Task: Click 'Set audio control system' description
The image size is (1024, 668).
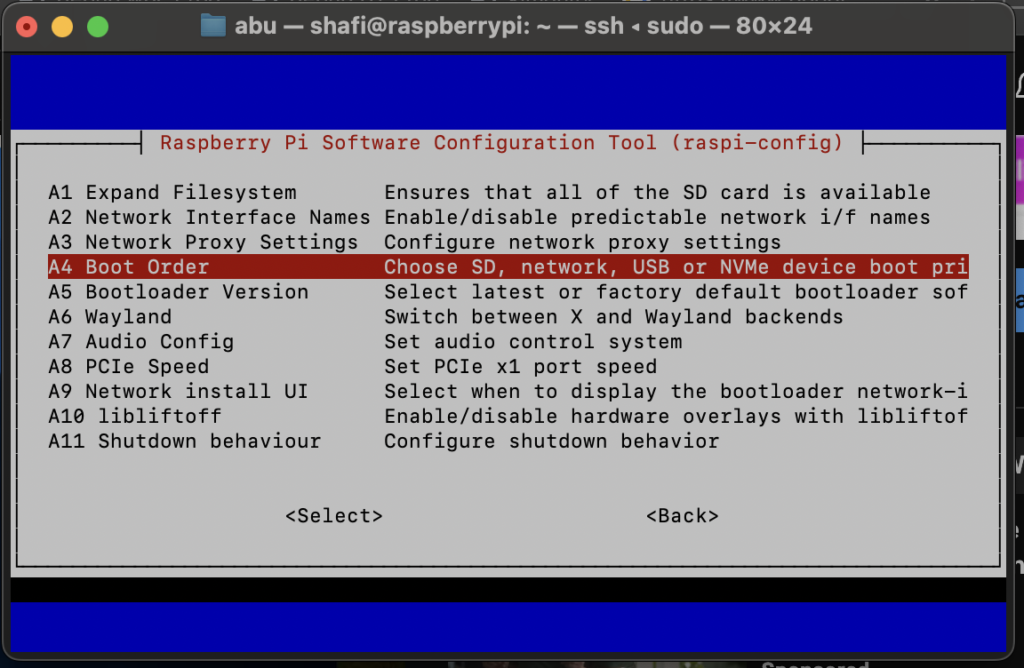Action: coord(533,342)
